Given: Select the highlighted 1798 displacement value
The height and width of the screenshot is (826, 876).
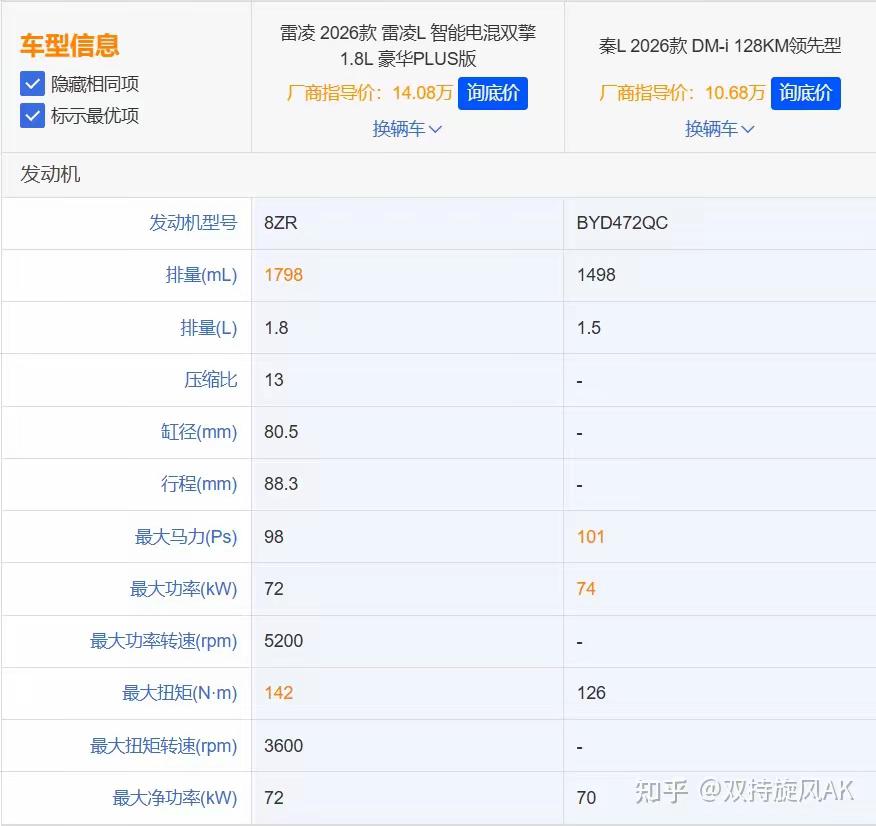Looking at the screenshot, I should point(283,275).
